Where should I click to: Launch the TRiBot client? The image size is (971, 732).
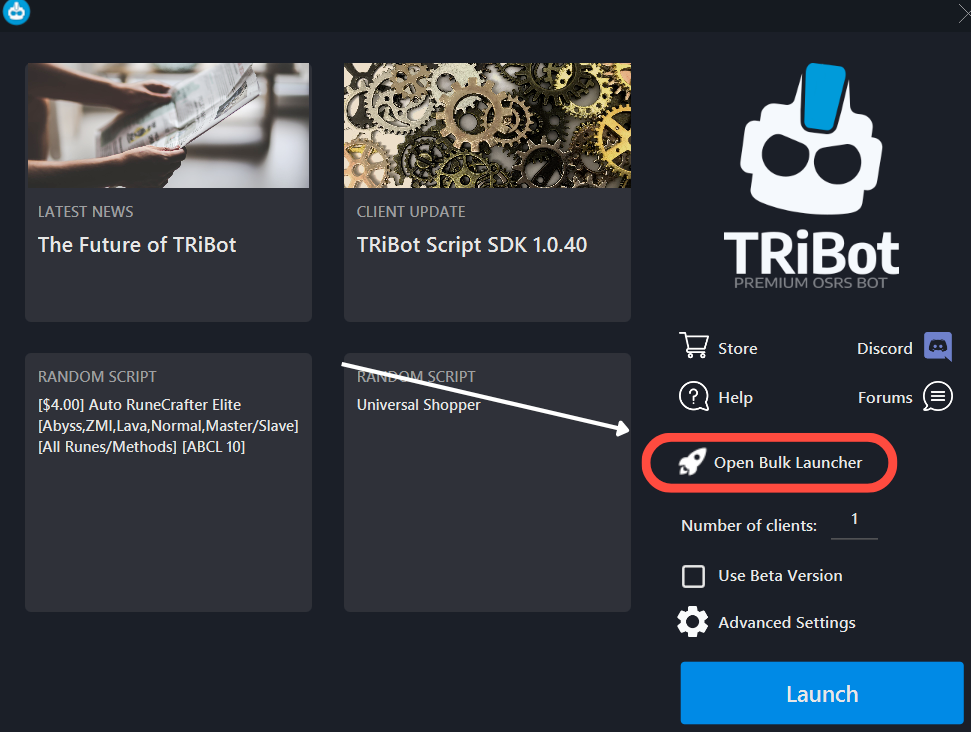click(x=822, y=693)
